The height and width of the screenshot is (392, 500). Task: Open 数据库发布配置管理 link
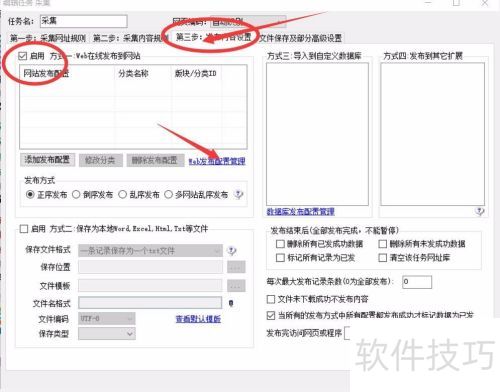coord(300,211)
